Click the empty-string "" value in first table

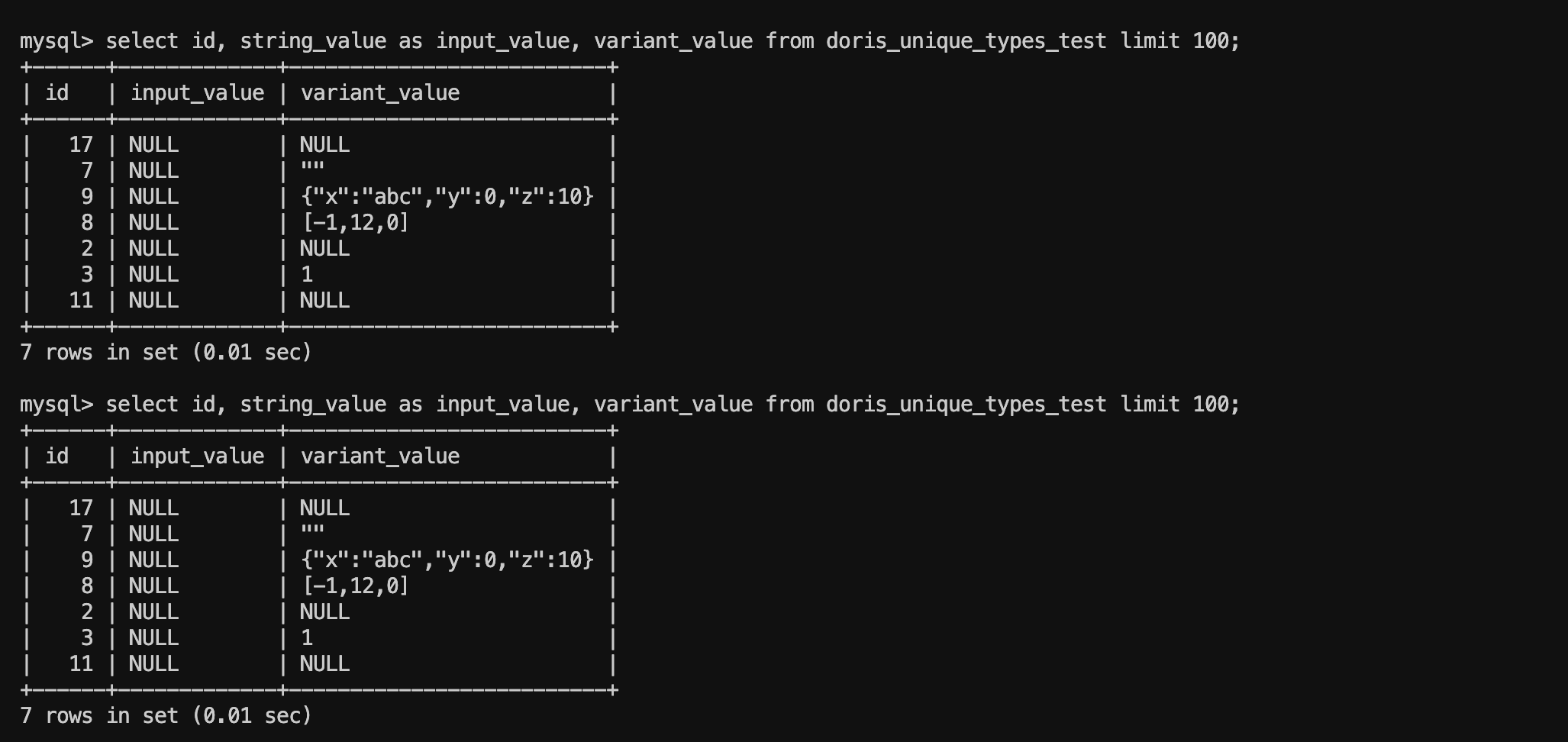312,170
